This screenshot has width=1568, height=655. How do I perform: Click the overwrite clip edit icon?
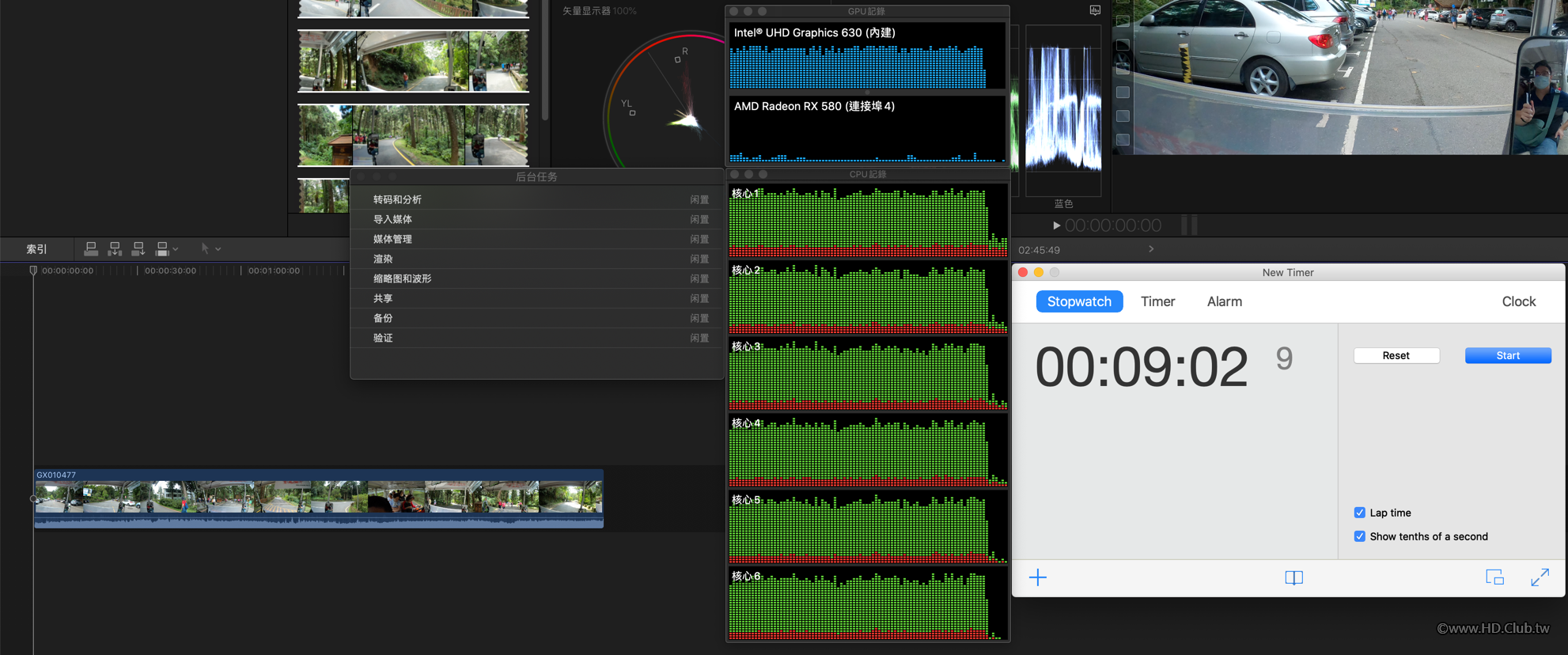point(162,248)
